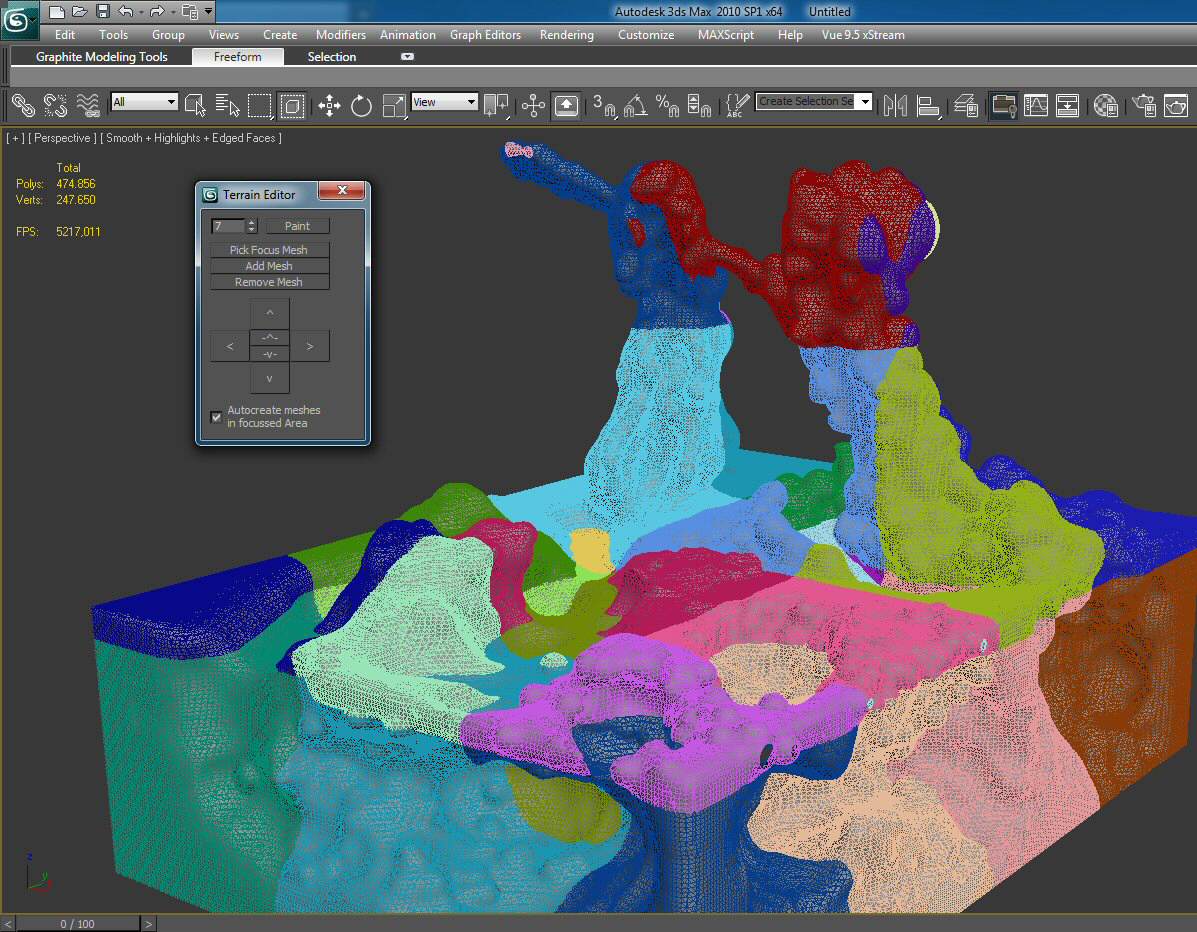
Task: Toggle Window/Crossing selection mode
Action: [292, 105]
